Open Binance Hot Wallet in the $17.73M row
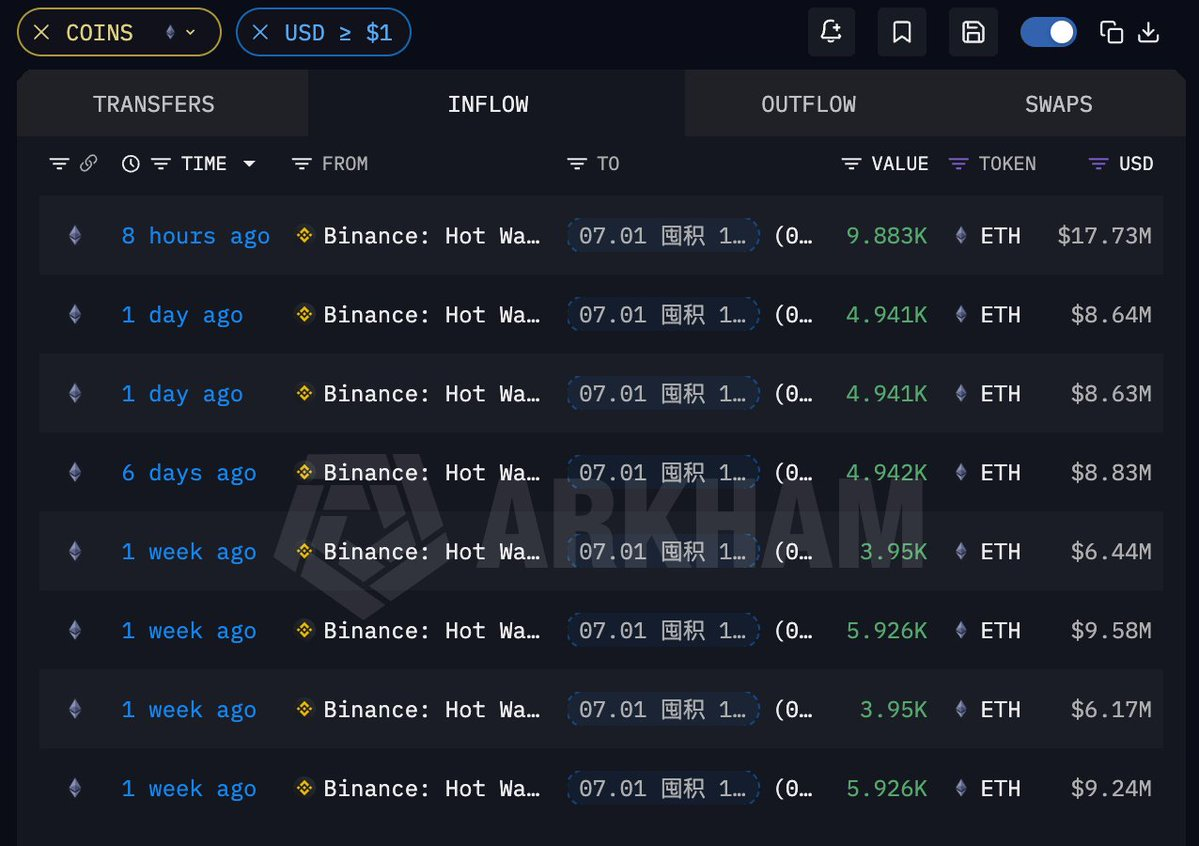The image size is (1199, 846). 431,236
